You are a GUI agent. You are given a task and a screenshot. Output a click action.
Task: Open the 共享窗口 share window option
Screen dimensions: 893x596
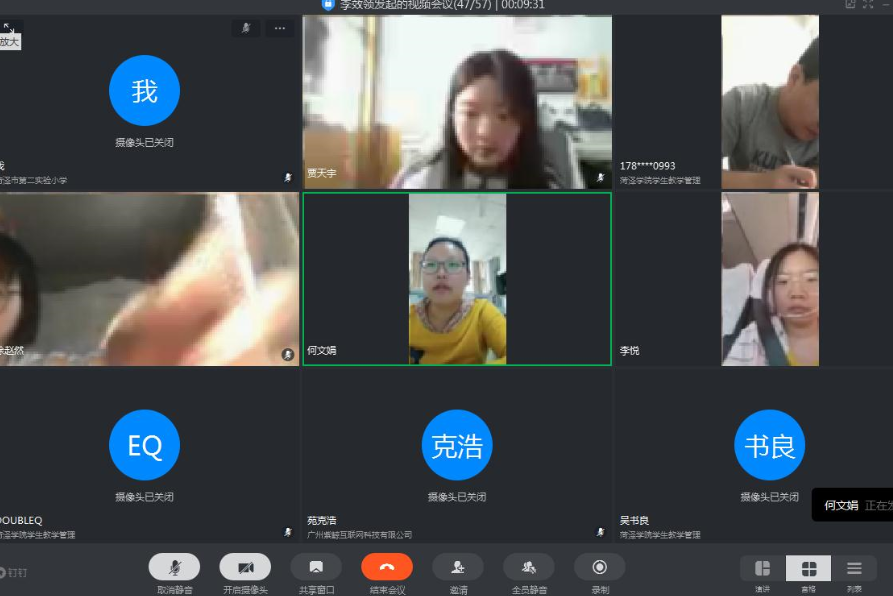pos(316,567)
